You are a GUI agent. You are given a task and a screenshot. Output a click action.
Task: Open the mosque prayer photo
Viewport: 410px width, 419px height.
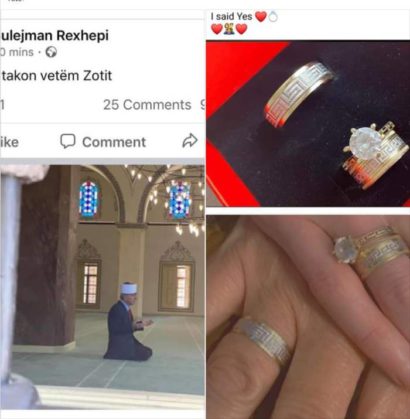(102, 287)
